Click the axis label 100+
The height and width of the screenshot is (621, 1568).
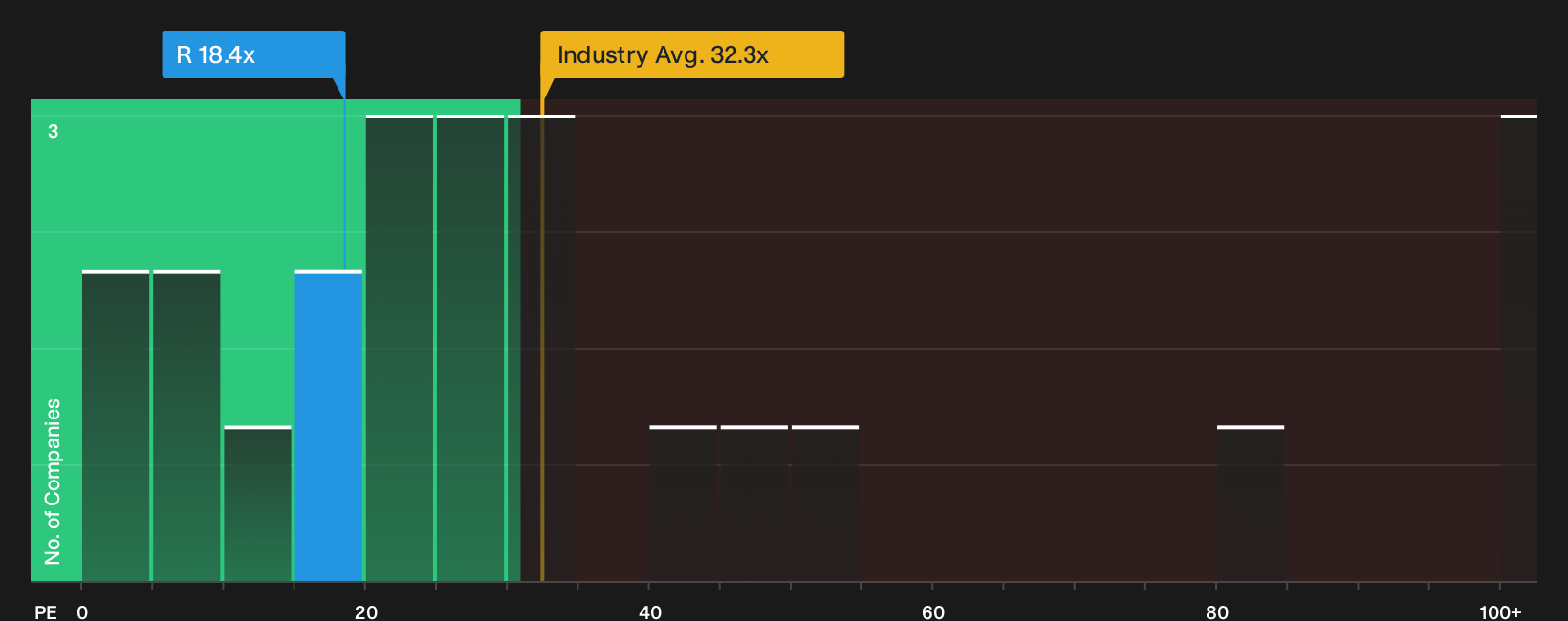pyautogui.click(x=1500, y=611)
